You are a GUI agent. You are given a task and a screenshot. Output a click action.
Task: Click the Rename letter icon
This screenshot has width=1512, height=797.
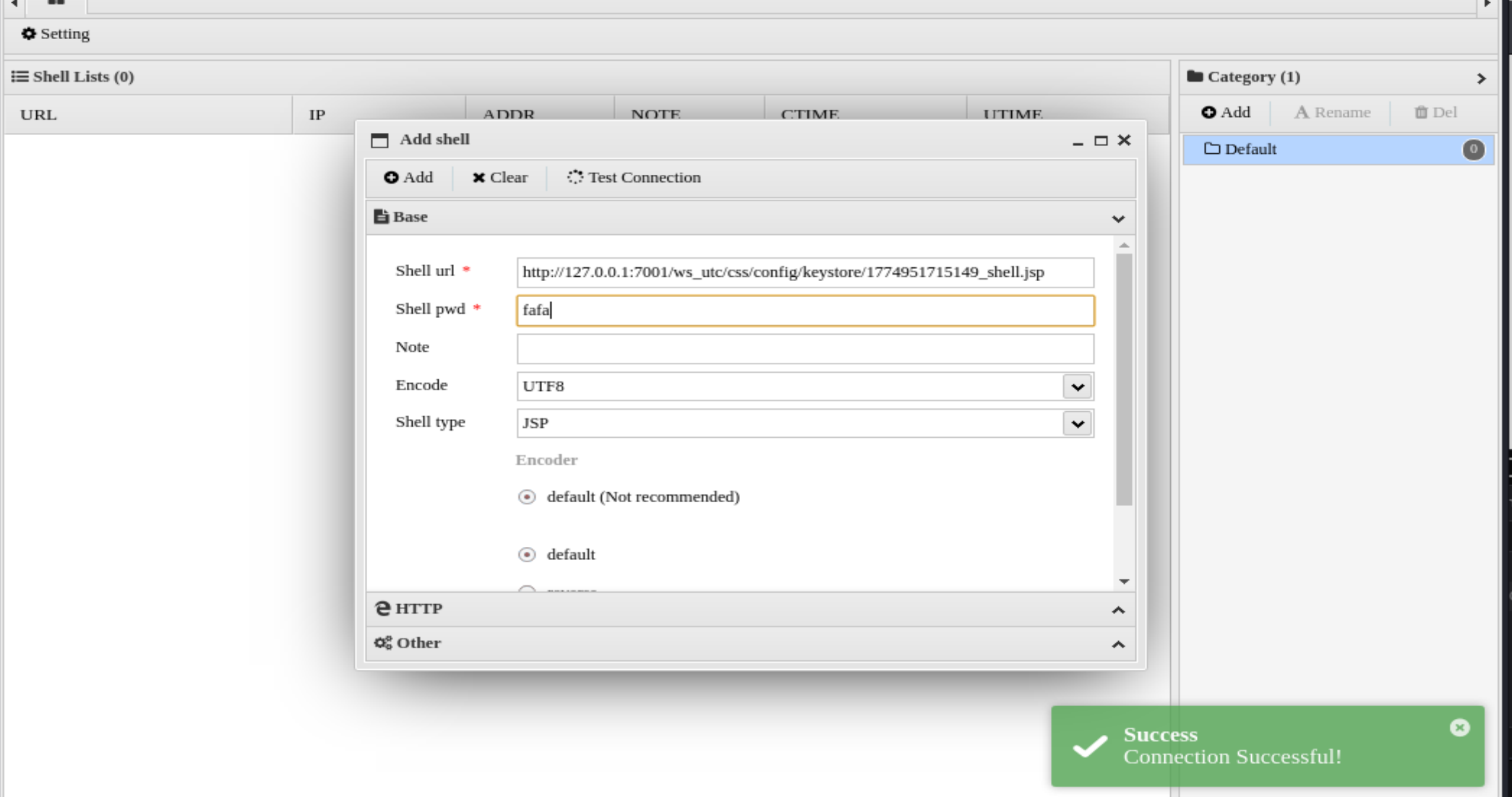pyautogui.click(x=1301, y=113)
